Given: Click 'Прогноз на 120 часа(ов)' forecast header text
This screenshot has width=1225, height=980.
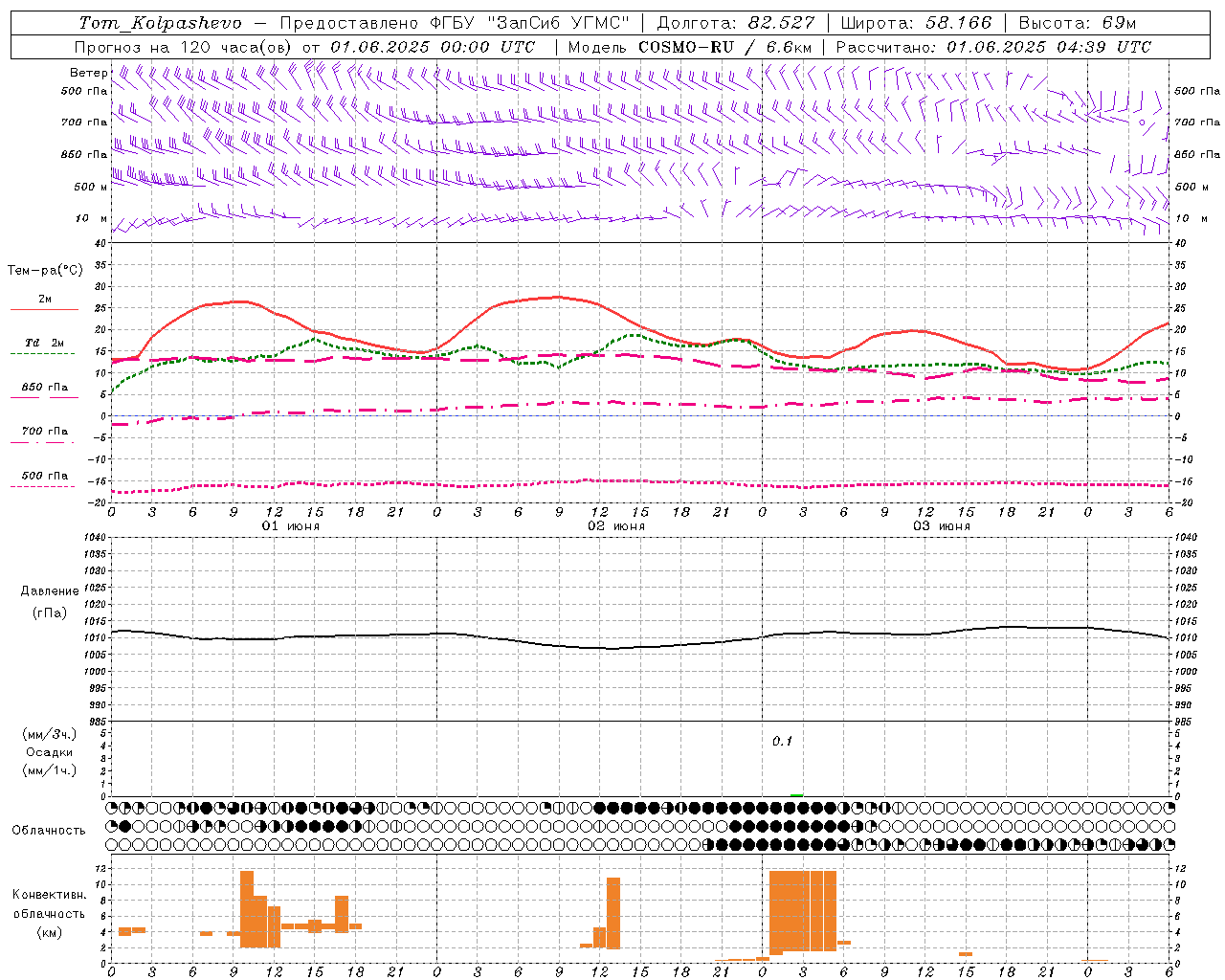Looking at the screenshot, I should tap(185, 47).
